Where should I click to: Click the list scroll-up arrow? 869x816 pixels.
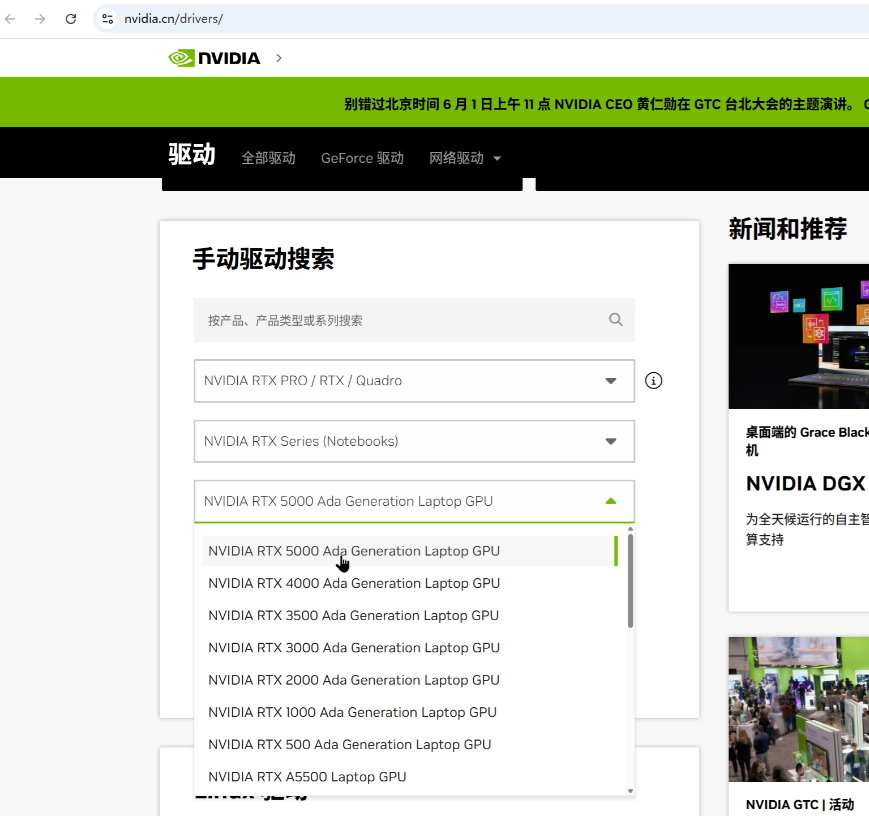coord(630,529)
